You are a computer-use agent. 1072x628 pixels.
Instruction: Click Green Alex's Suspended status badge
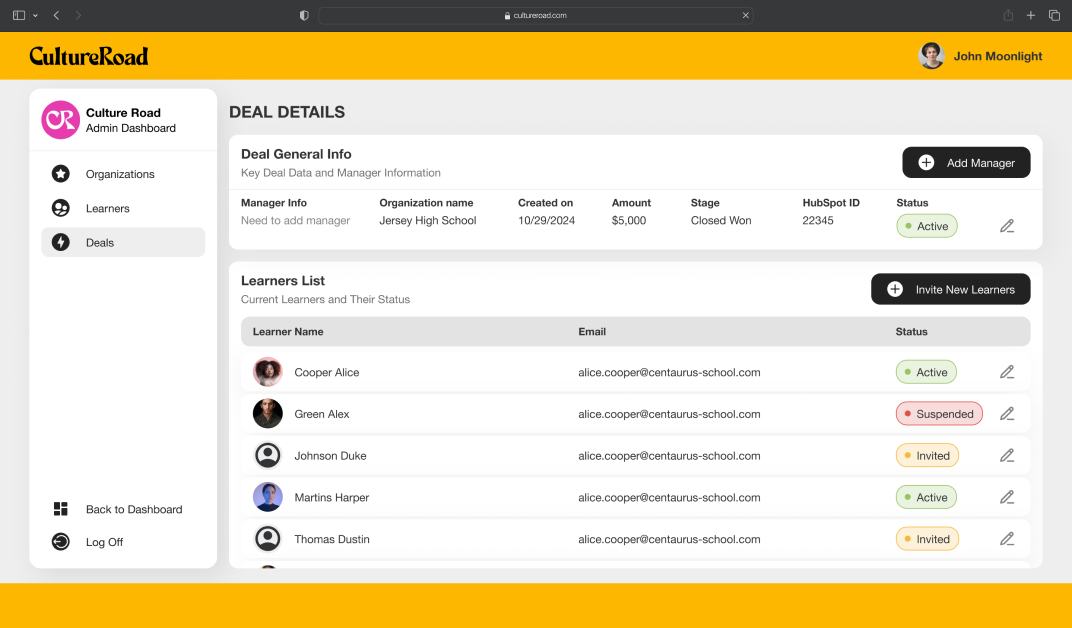(939, 413)
